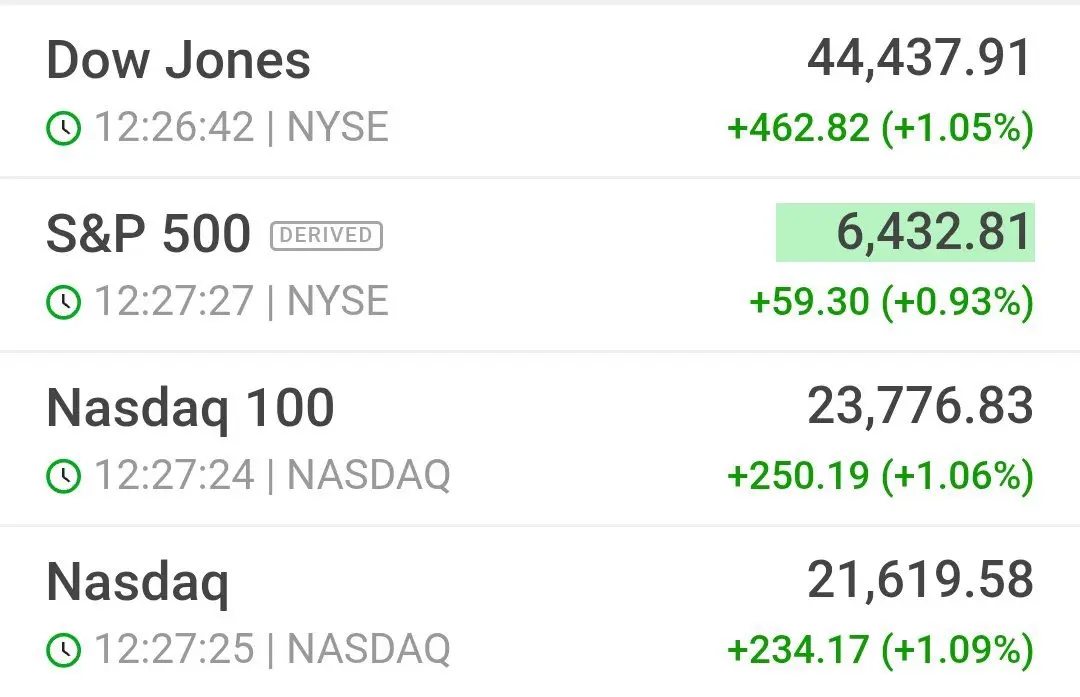Click the clock icon in S&P 500 row
The image size is (1080, 697).
pyautogui.click(x=63, y=302)
